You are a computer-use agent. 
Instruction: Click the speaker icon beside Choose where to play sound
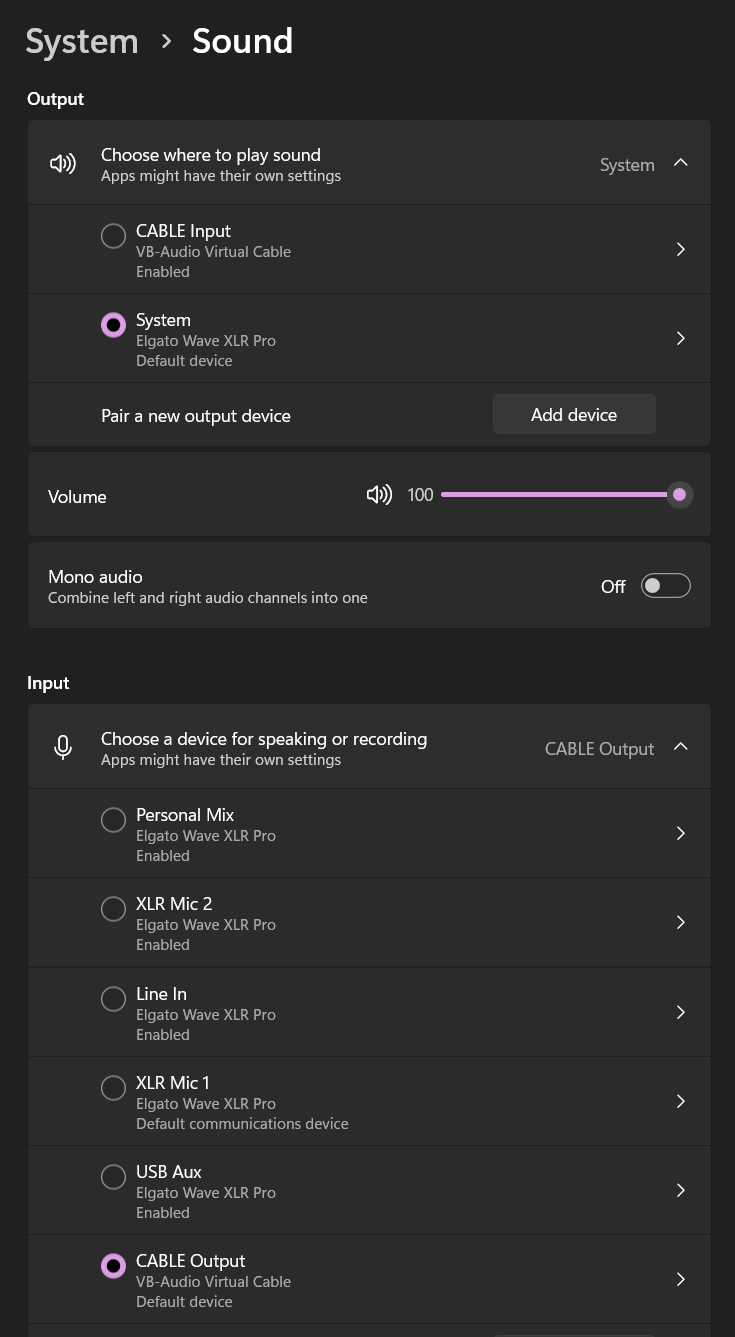coord(63,164)
